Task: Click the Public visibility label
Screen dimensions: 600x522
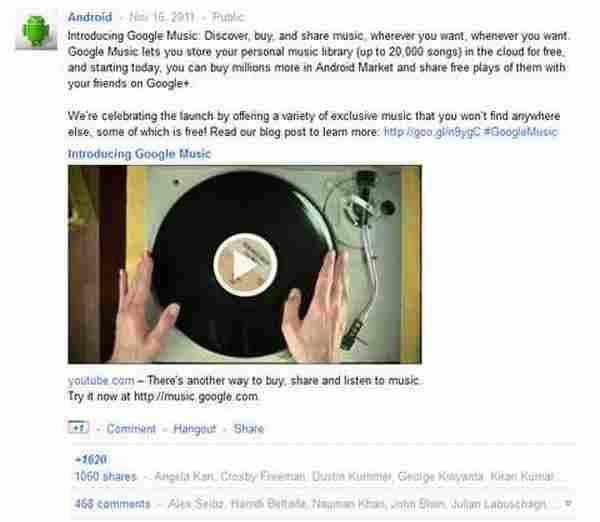Action: point(228,17)
